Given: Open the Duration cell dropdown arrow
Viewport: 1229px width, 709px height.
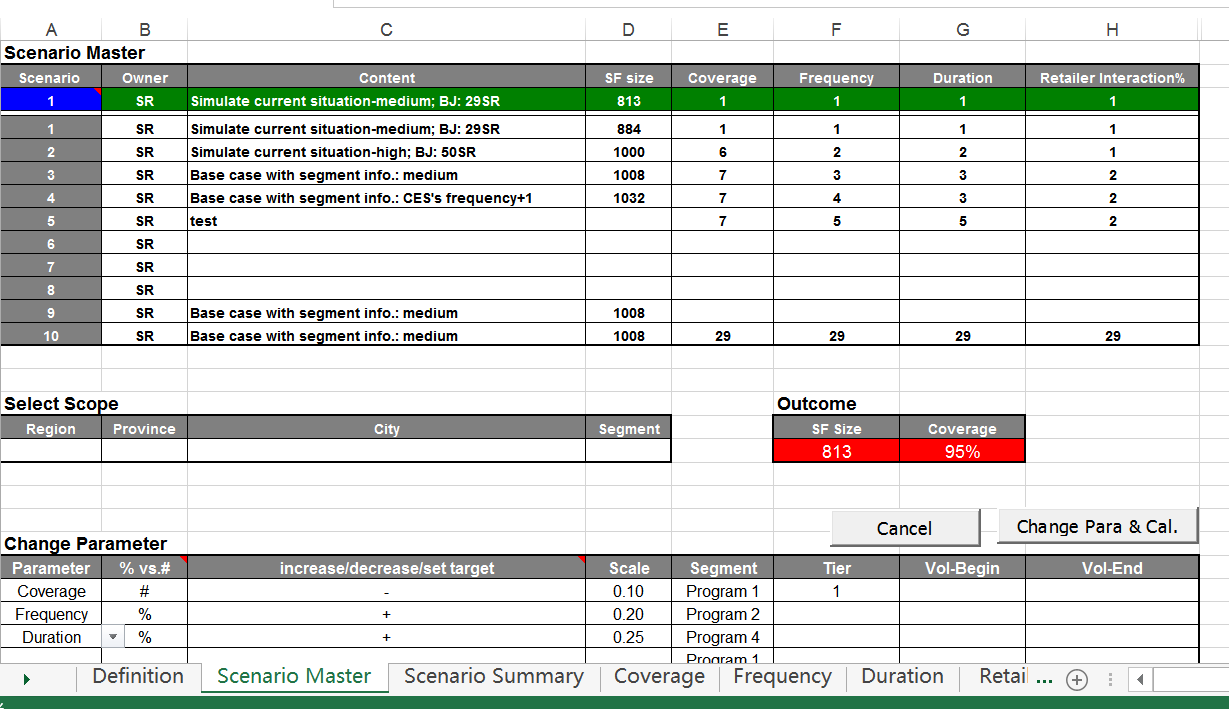Looking at the screenshot, I should point(112,637).
